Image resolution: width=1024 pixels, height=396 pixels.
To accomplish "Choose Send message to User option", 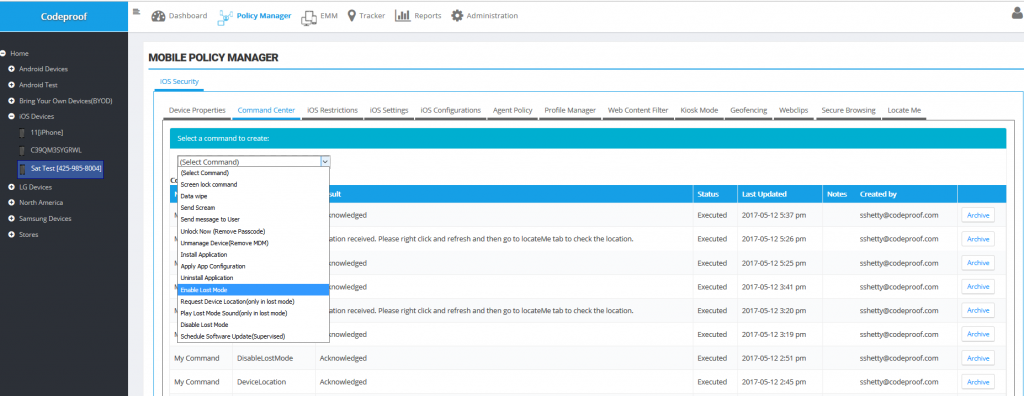I will click(253, 220).
